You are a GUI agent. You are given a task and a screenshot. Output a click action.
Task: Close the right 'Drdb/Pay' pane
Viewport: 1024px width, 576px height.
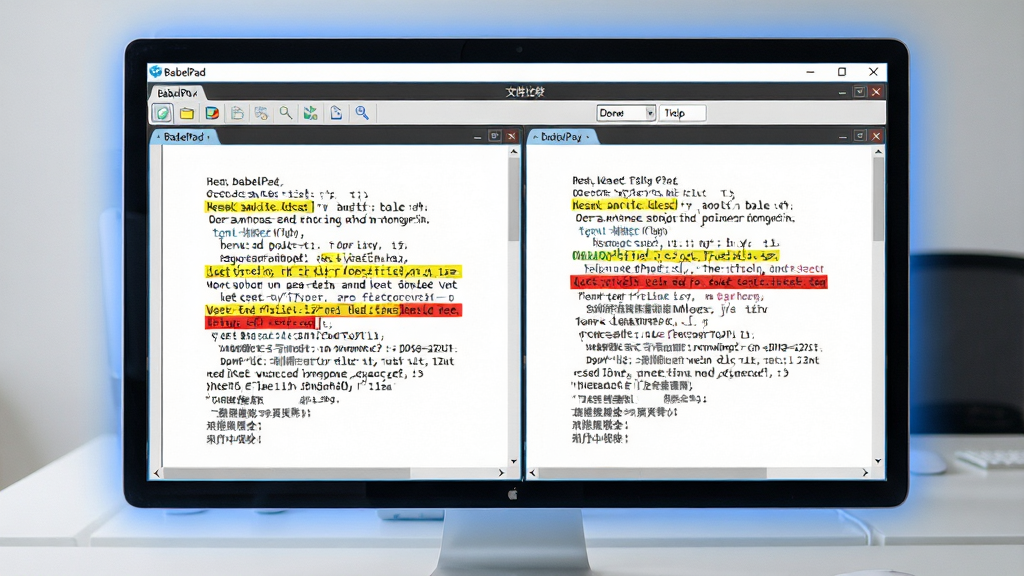click(876, 136)
